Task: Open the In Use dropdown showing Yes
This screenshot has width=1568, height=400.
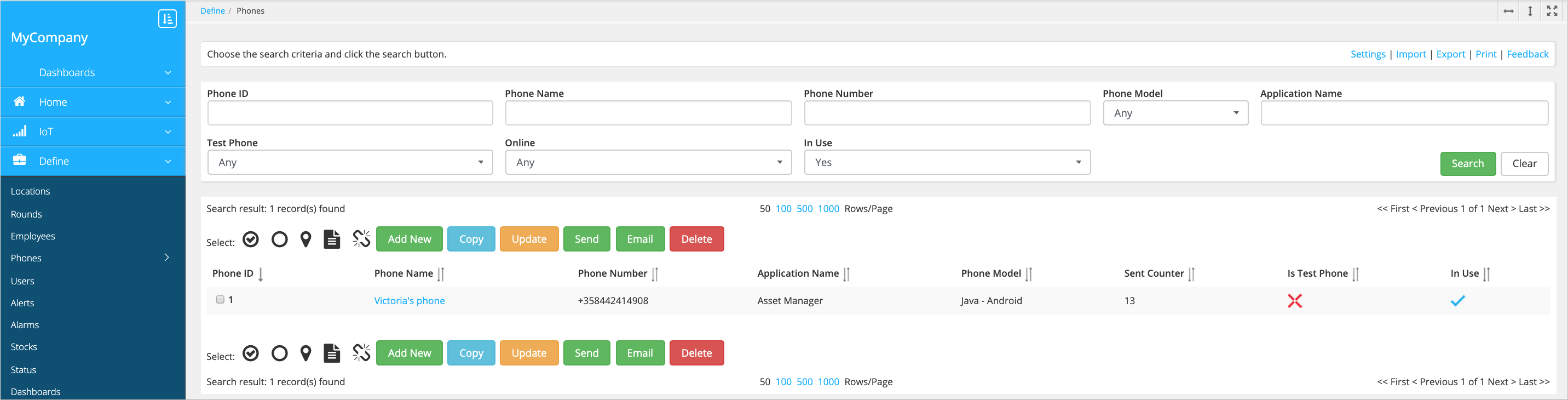Action: [x=947, y=163]
